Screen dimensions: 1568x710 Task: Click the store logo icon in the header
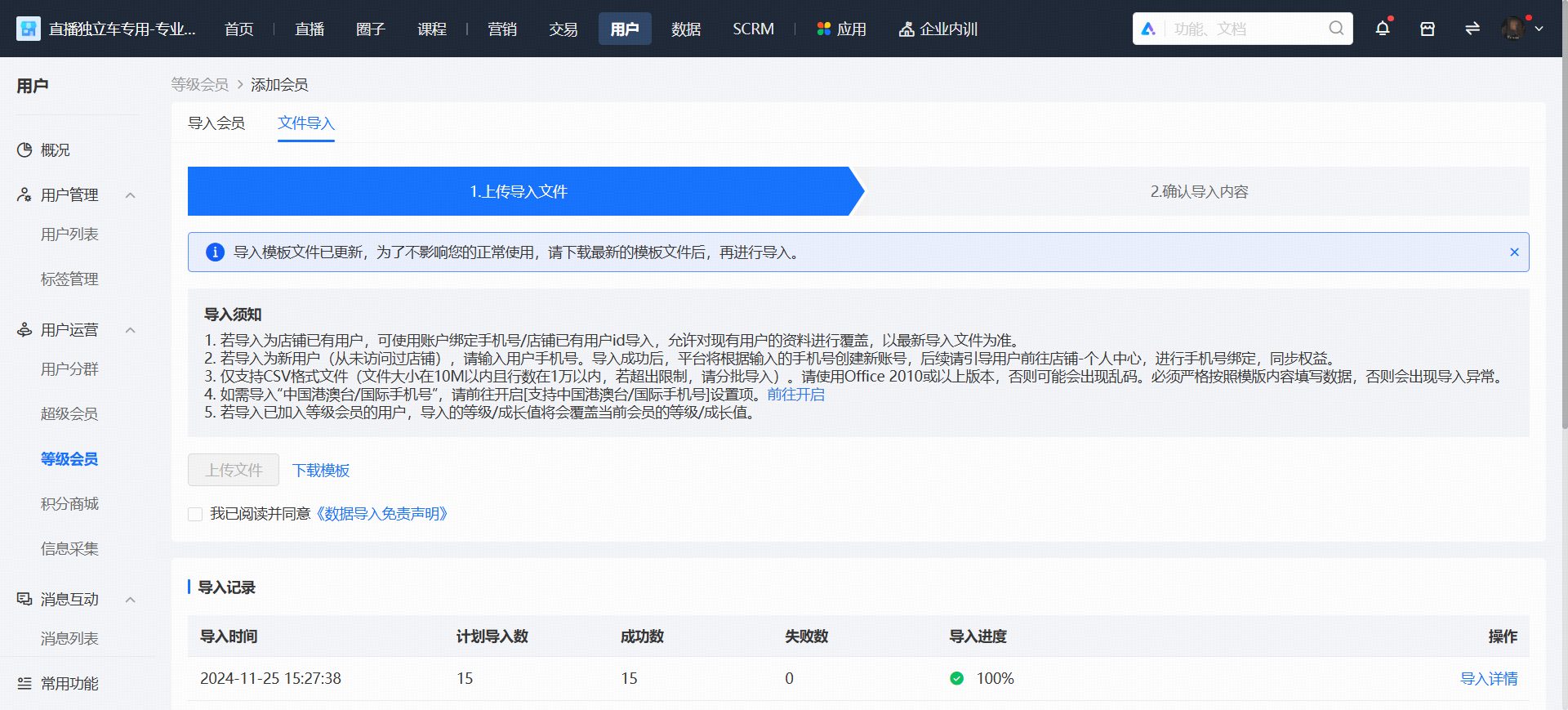(x=29, y=29)
